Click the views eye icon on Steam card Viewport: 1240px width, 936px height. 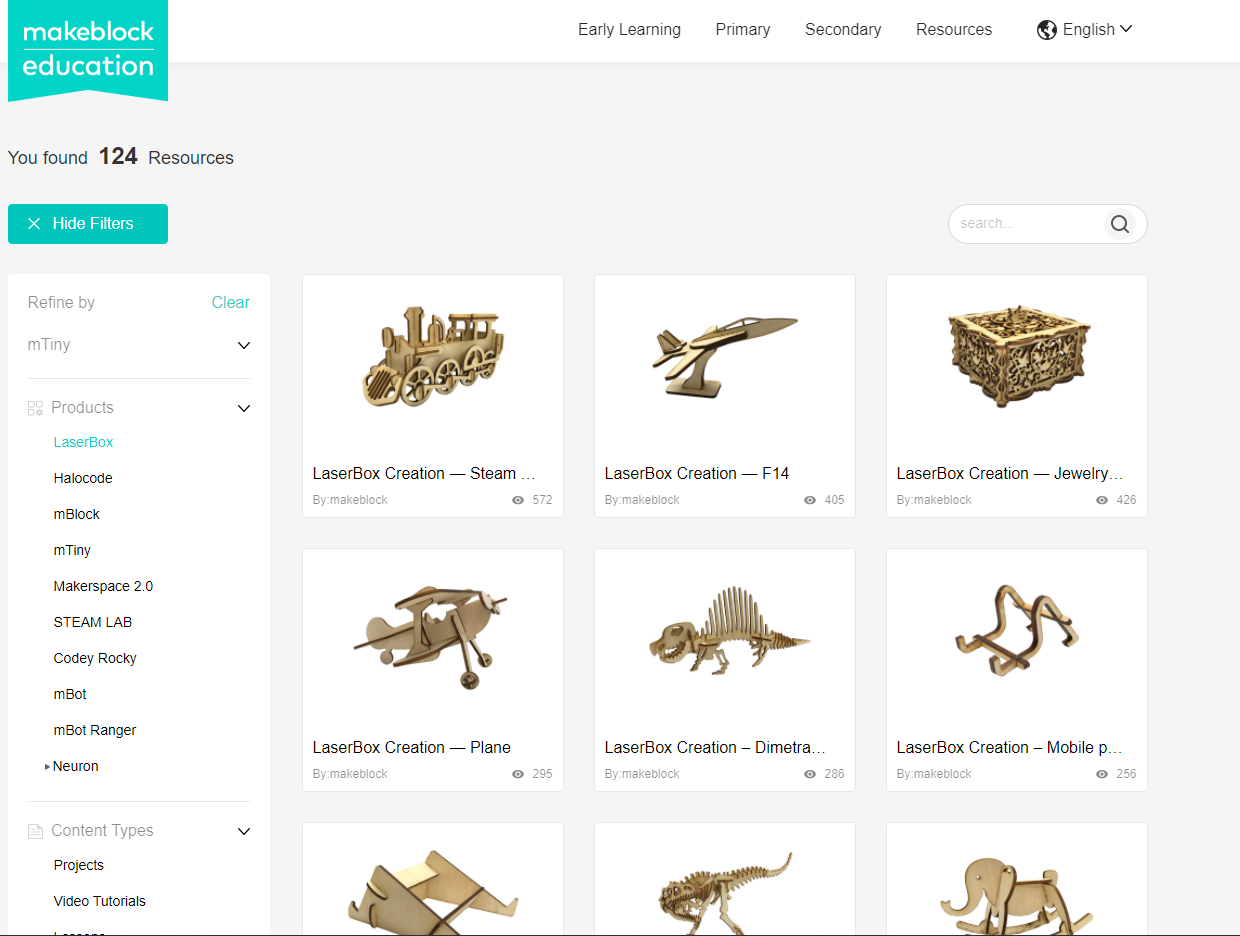(x=518, y=500)
